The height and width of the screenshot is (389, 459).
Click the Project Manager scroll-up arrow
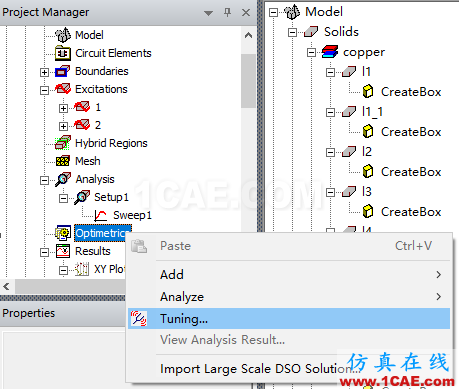coord(248,35)
